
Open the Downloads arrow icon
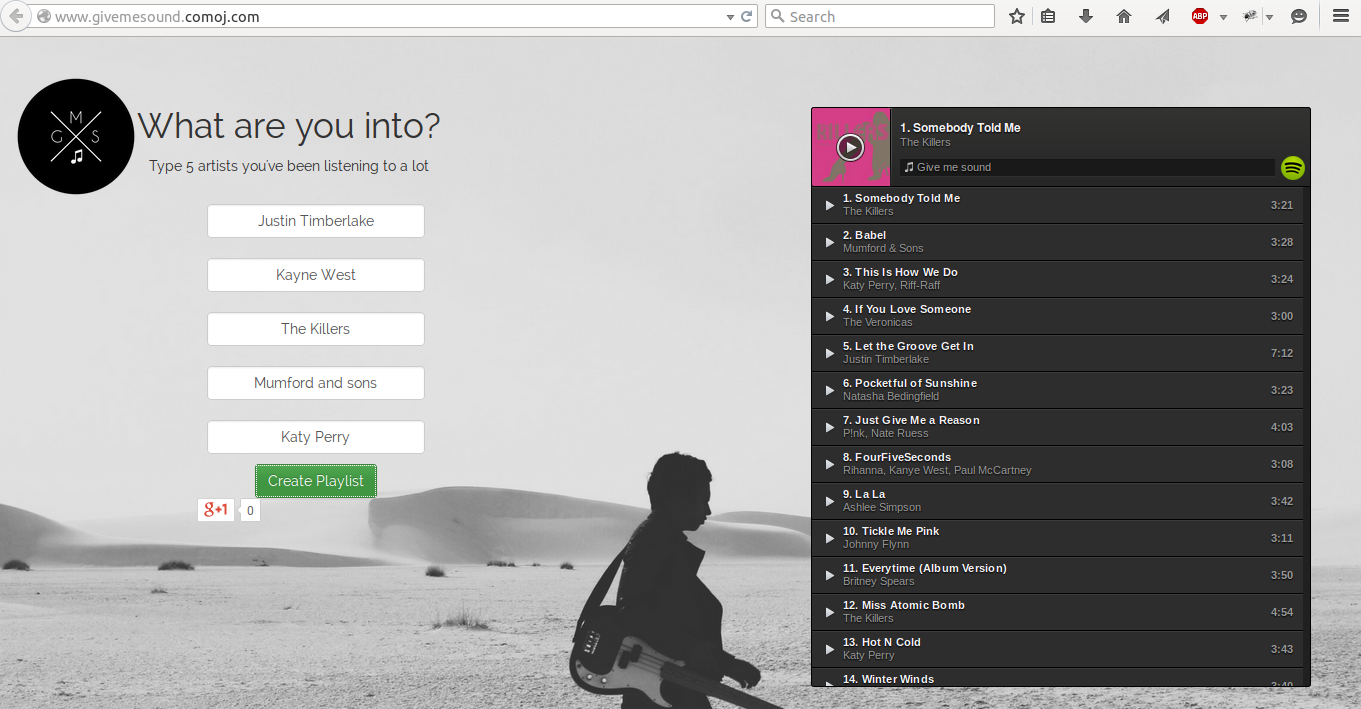(x=1086, y=16)
